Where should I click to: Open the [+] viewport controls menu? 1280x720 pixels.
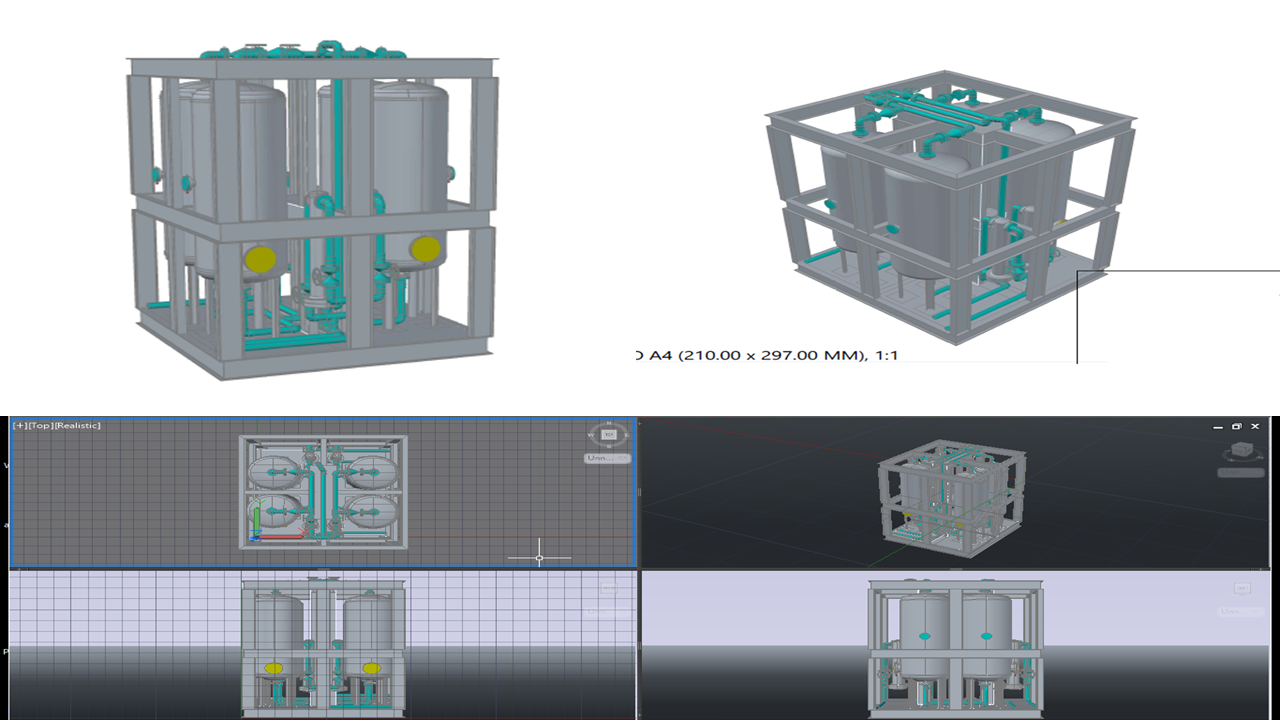[18, 426]
